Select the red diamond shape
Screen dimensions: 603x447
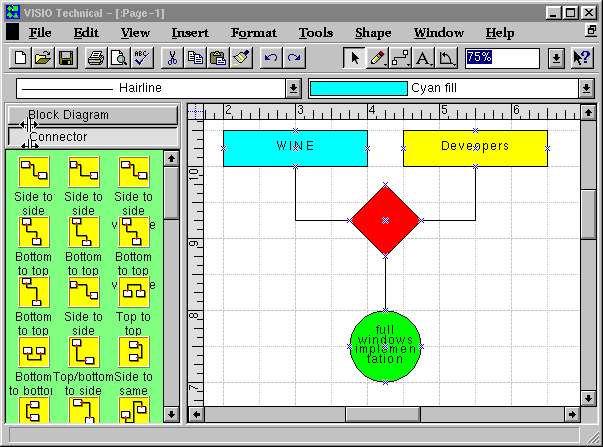385,220
